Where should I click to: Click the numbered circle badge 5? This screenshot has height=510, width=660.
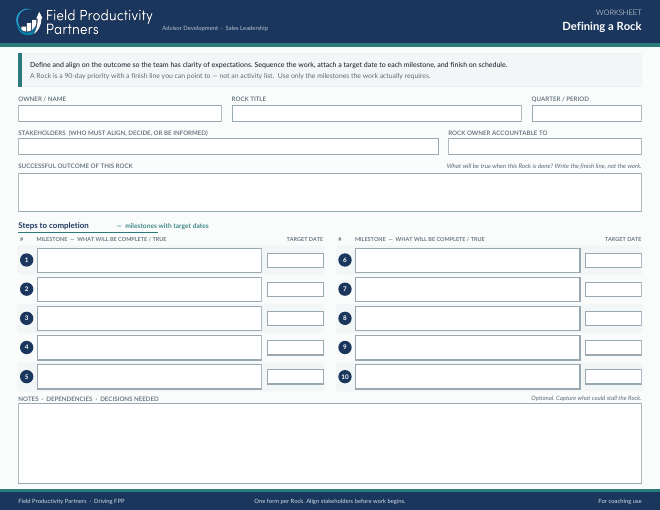coord(27,376)
